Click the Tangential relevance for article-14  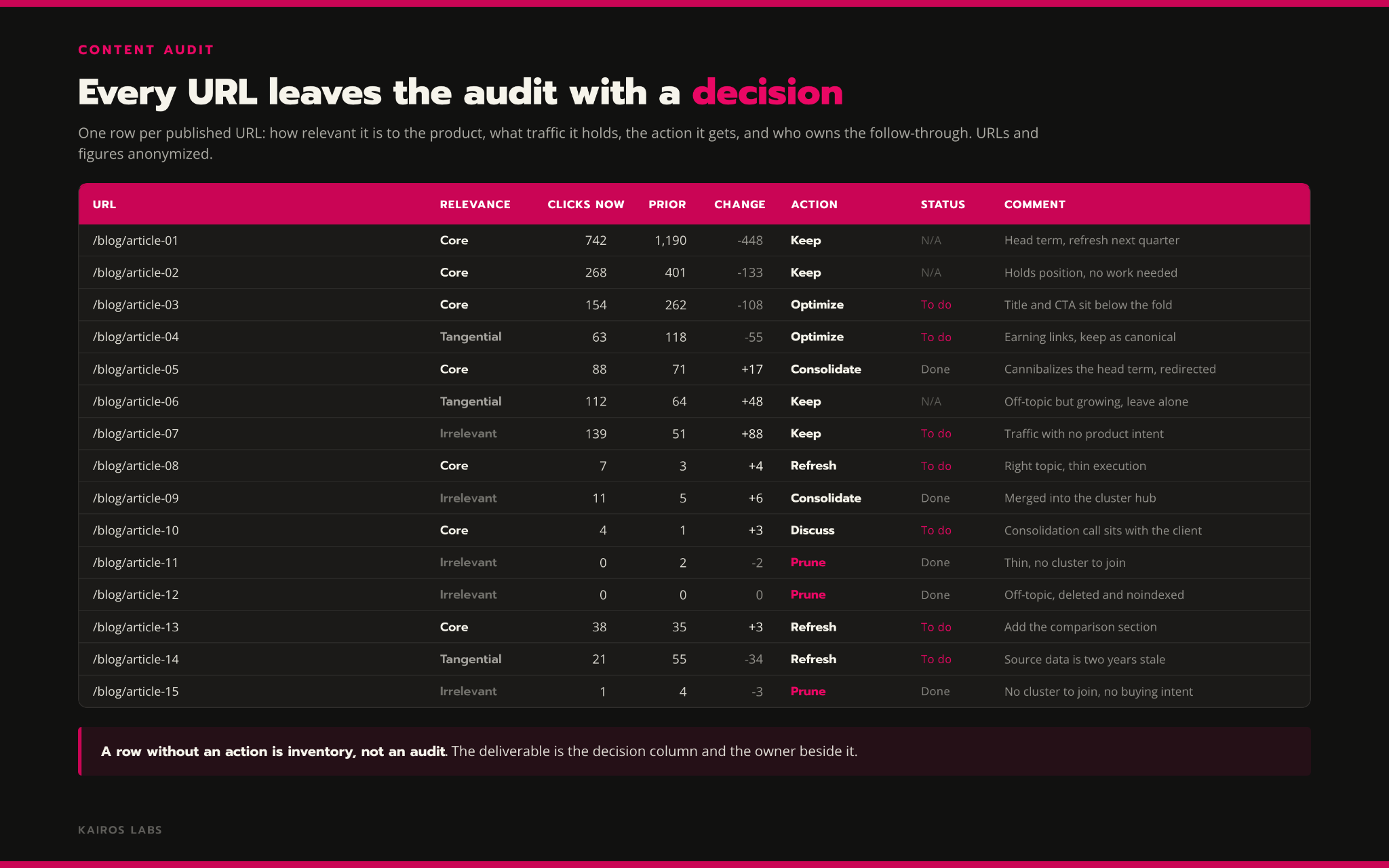[470, 659]
